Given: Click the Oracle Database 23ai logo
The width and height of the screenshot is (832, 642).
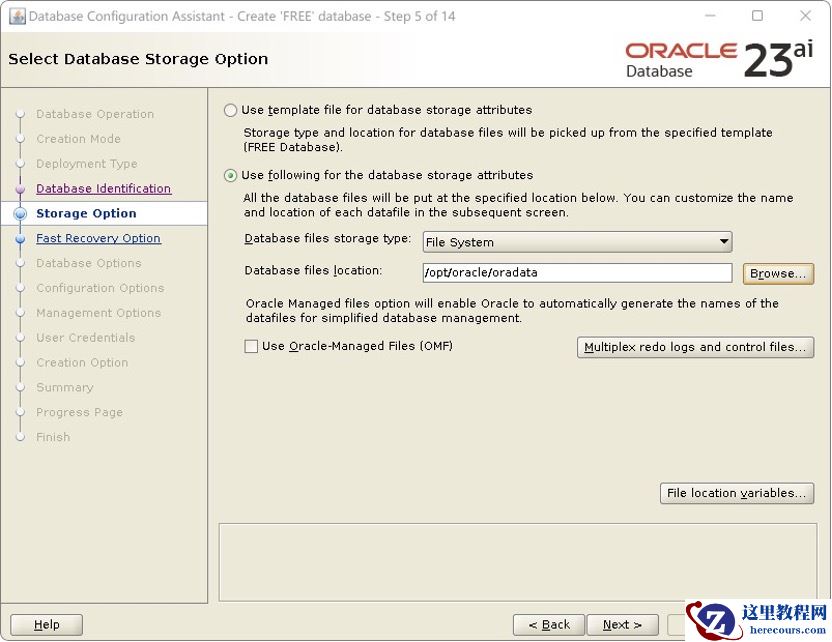Looking at the screenshot, I should click(x=719, y=59).
